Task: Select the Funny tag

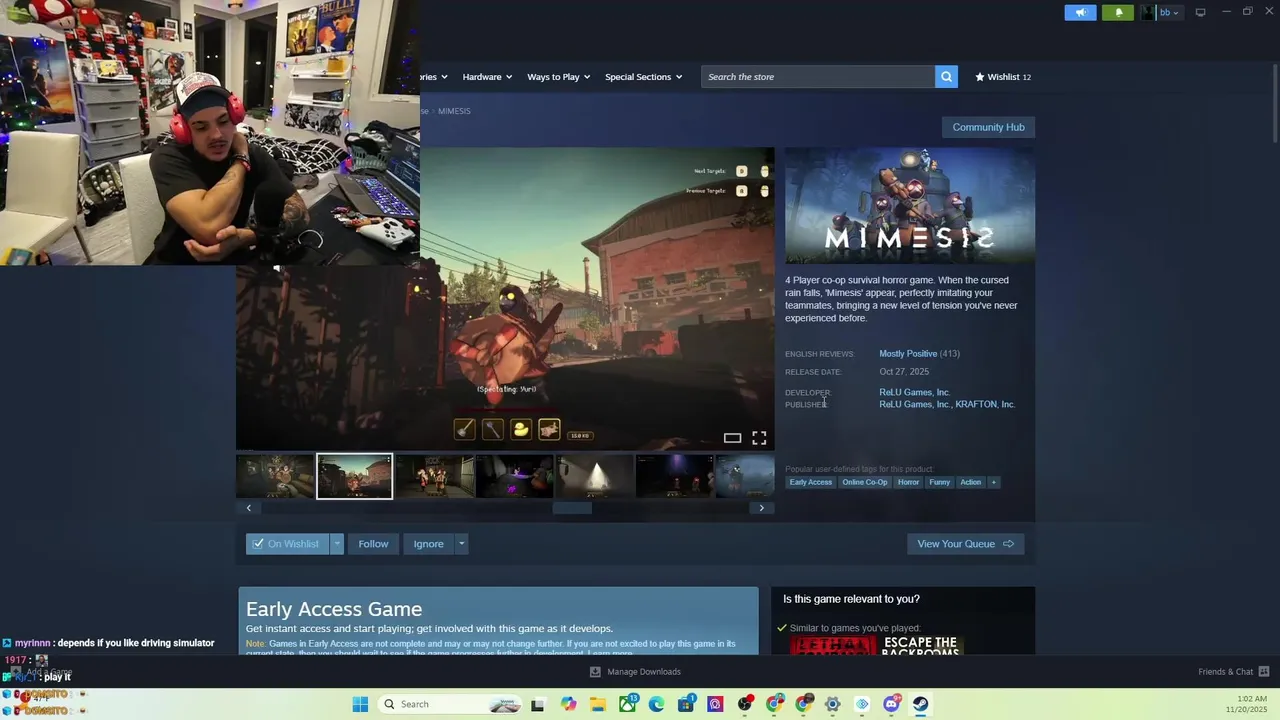Action: point(939,482)
